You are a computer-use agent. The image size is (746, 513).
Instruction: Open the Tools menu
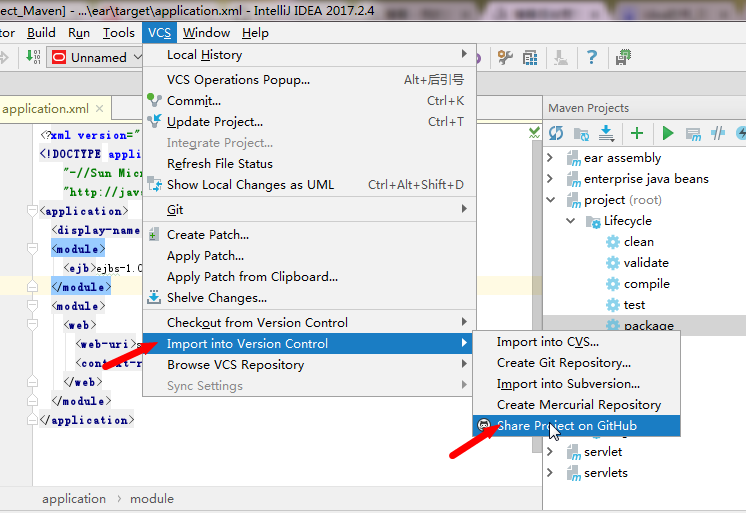coord(118,33)
